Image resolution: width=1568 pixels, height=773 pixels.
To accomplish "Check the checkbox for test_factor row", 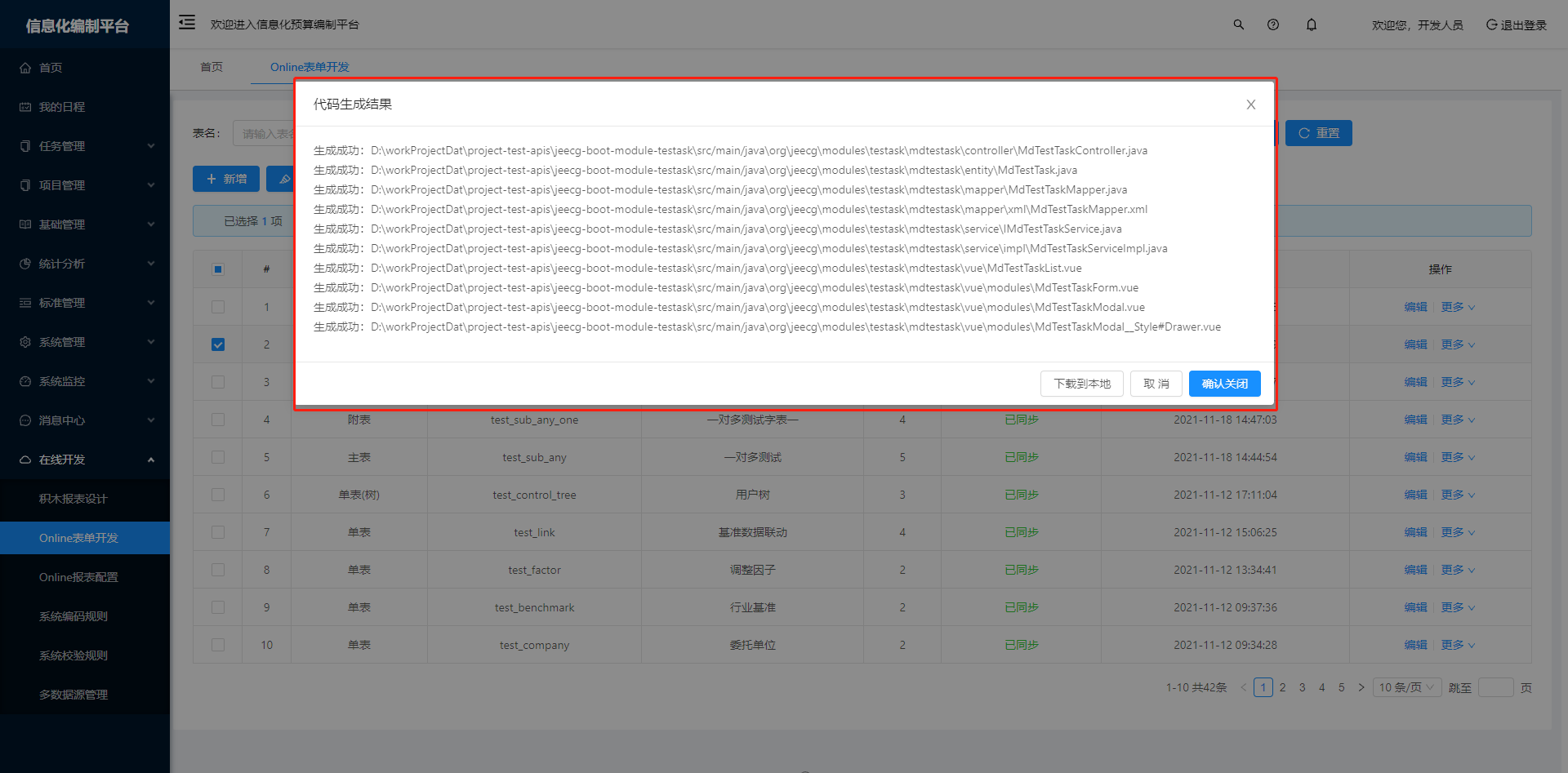I will (218, 570).
